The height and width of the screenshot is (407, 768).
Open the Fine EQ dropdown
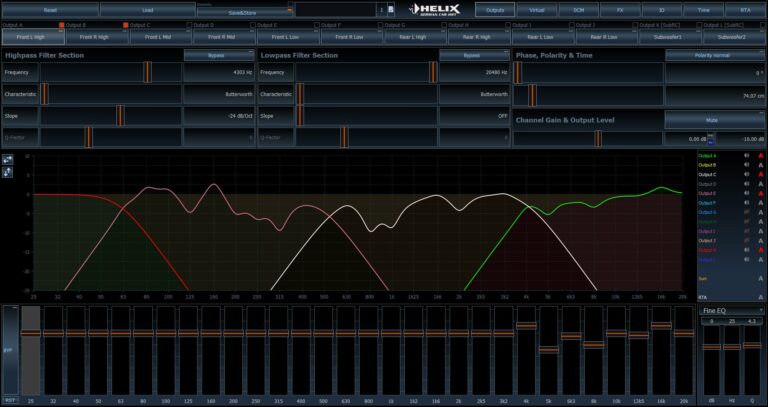[x=731, y=311]
